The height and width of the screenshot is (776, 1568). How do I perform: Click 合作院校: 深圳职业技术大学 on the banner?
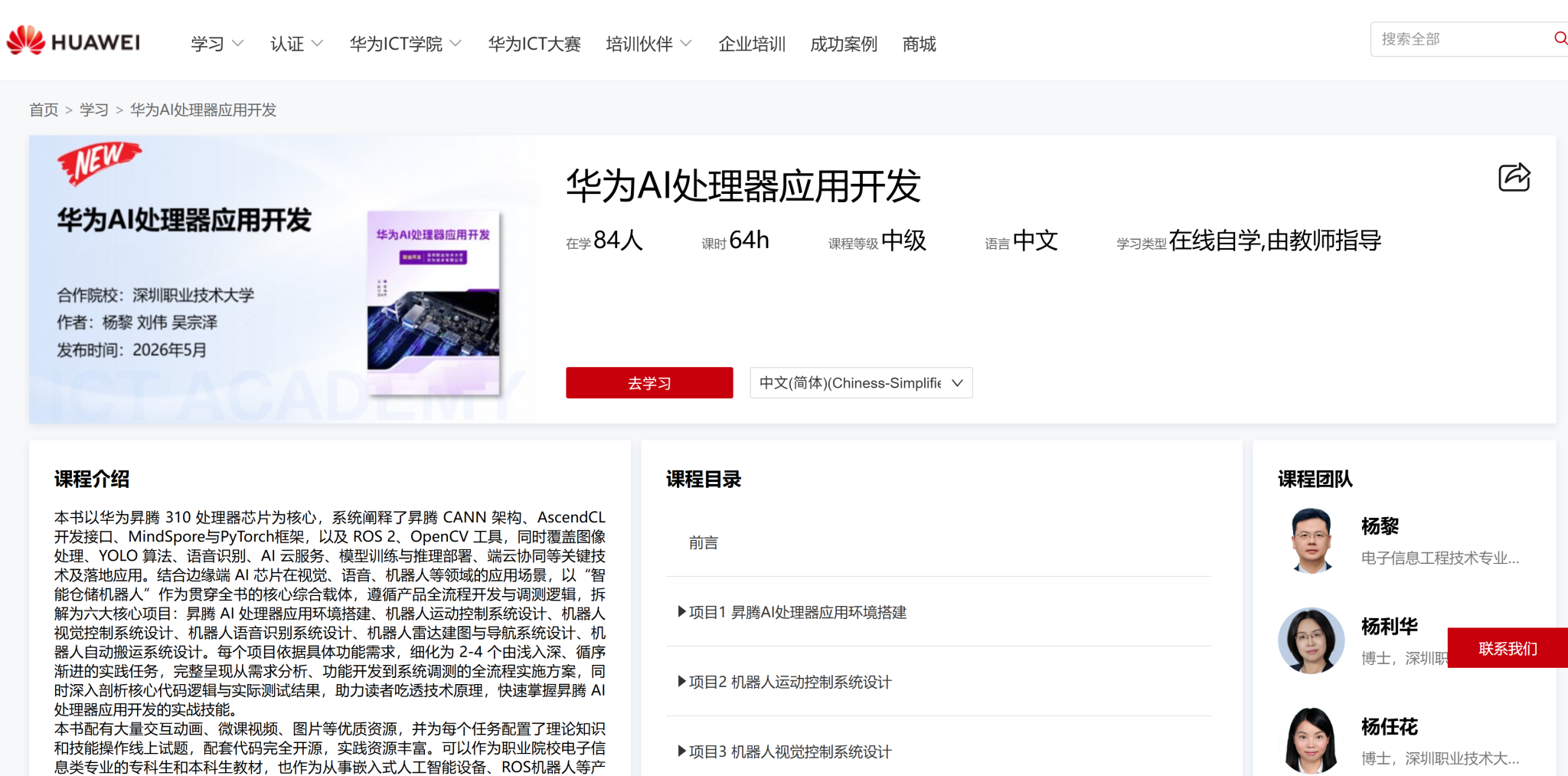pyautogui.click(x=155, y=295)
